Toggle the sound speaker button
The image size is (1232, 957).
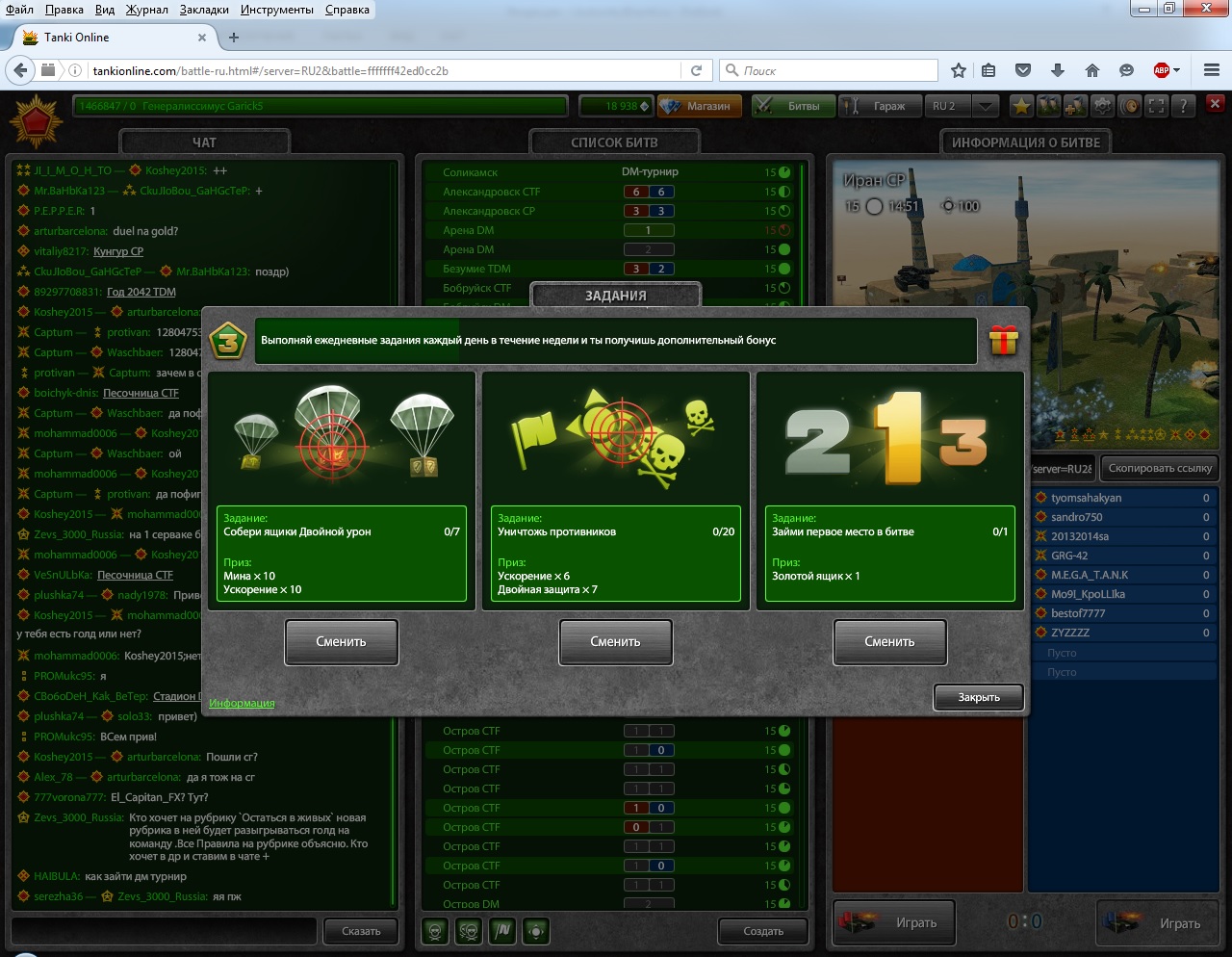(1131, 106)
